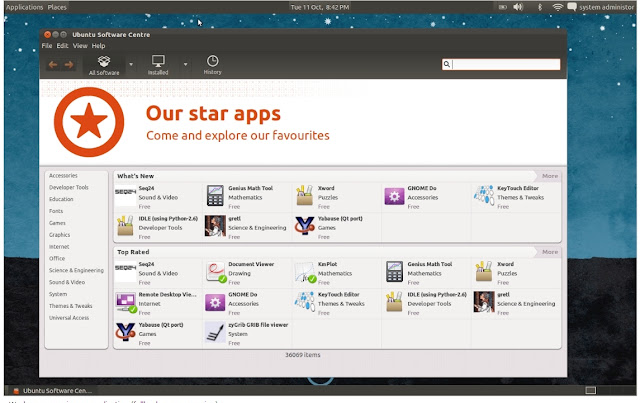
Task: Click the GNOME Do icon in Top Rated
Action: tap(215, 303)
